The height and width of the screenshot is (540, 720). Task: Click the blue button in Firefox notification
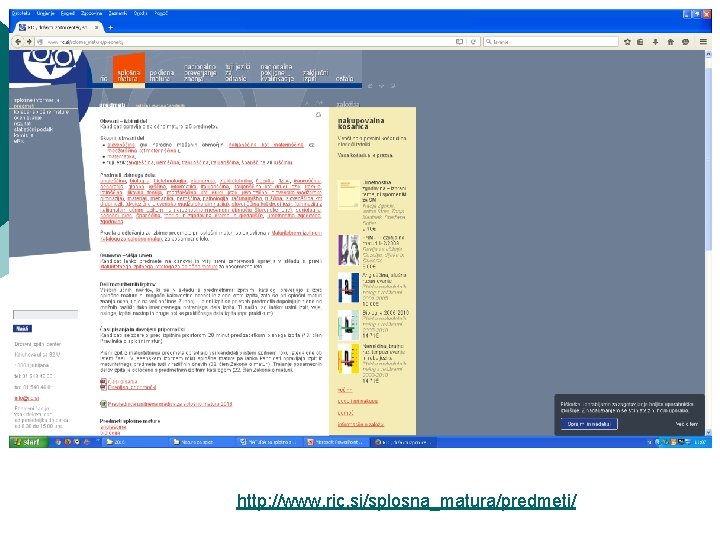(x=589, y=424)
